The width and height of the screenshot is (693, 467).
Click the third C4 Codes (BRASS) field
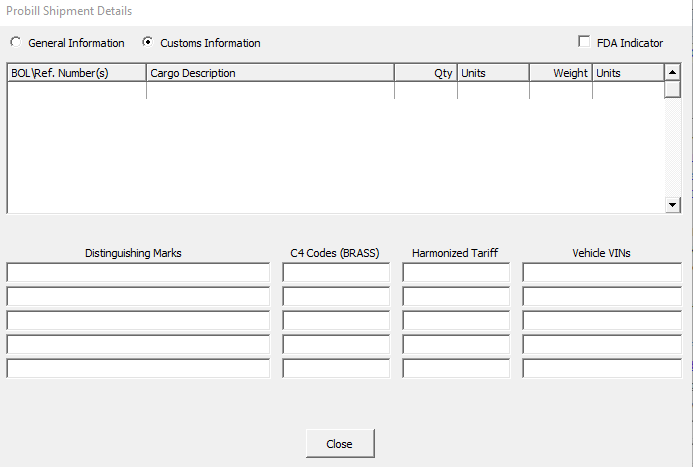(x=336, y=320)
